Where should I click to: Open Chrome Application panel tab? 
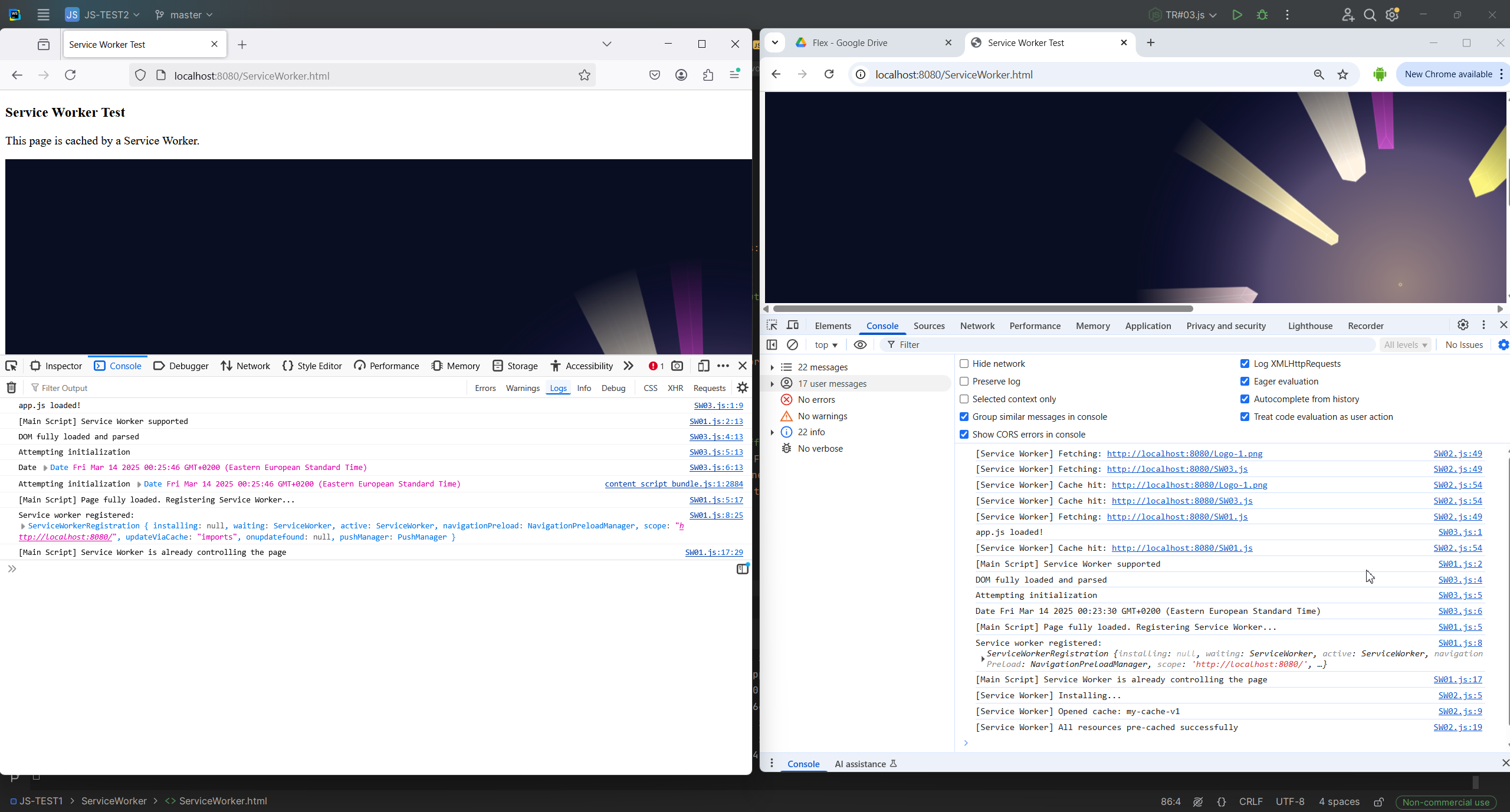(1148, 326)
